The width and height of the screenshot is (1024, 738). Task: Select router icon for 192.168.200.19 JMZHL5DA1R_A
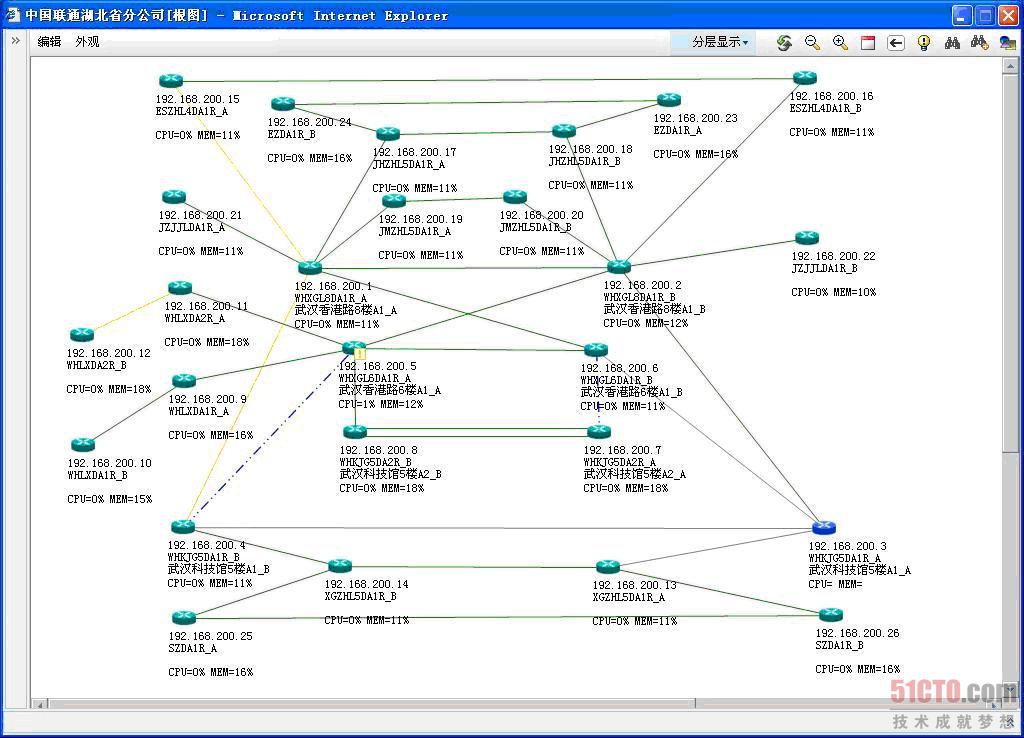point(394,200)
